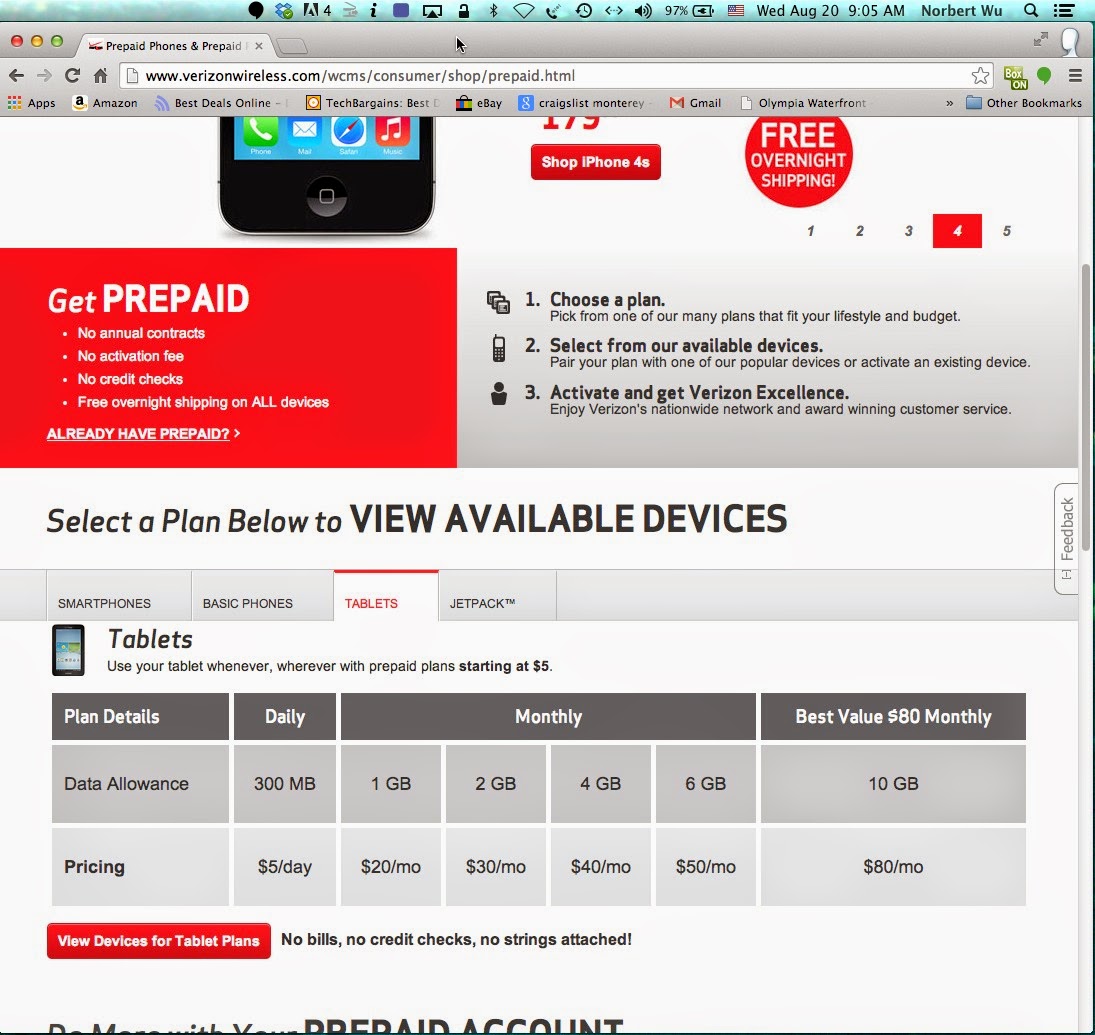1095x1035 pixels.
Task: Click the browser forward arrow
Action: 44,75
